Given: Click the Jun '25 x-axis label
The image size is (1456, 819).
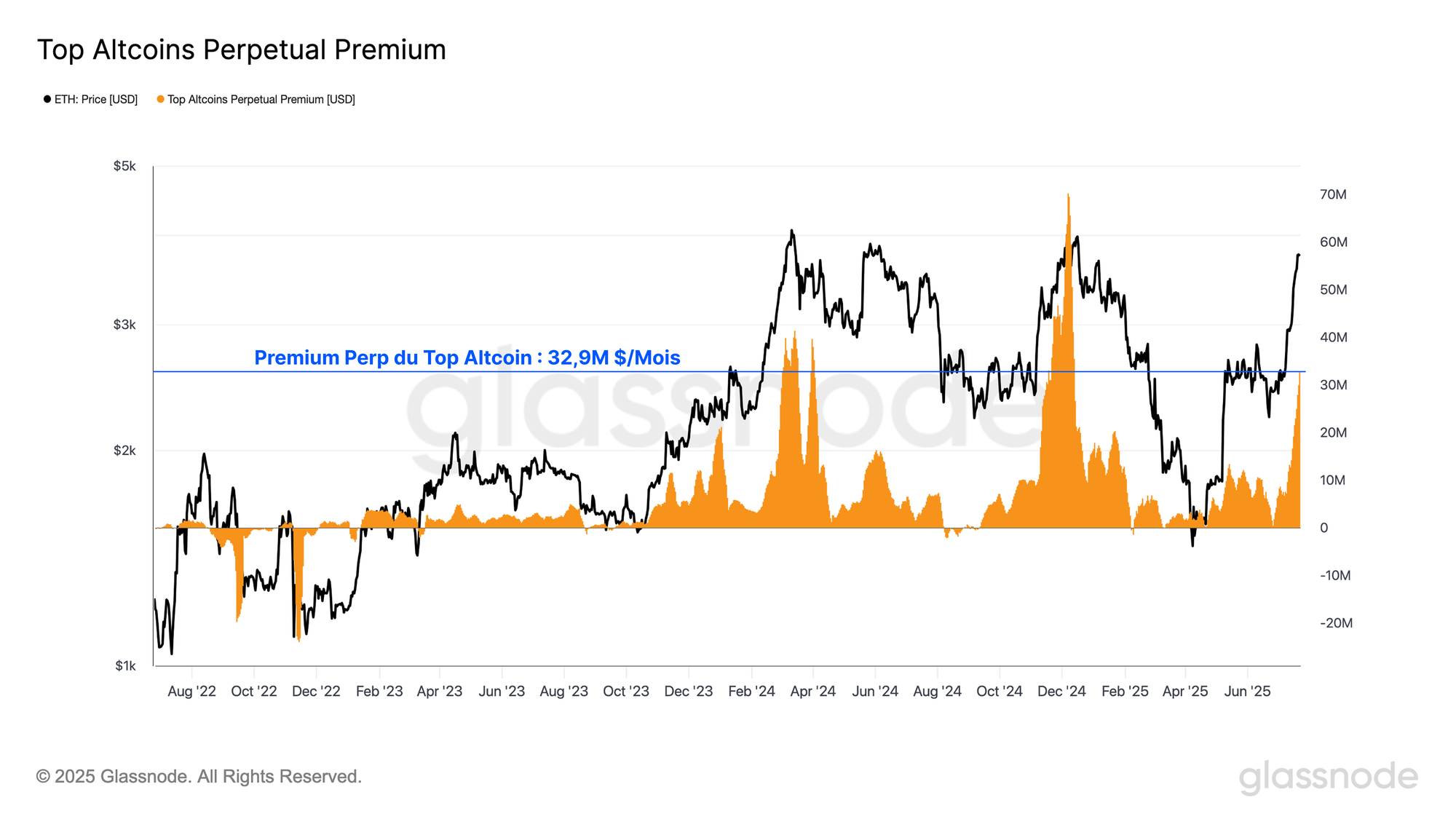Looking at the screenshot, I should pyautogui.click(x=1247, y=691).
